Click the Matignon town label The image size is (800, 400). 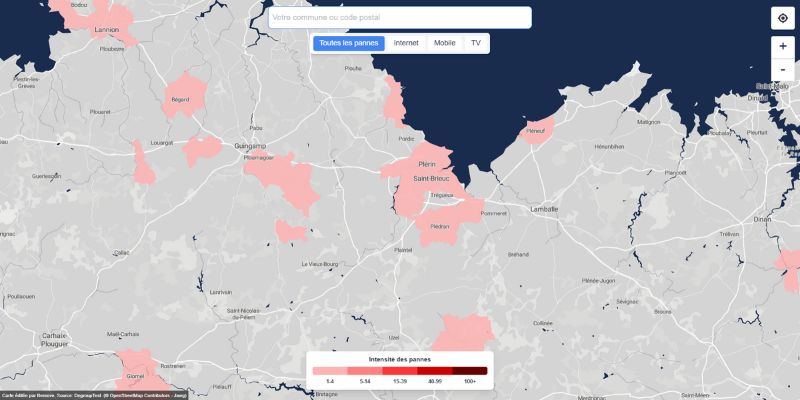(648, 122)
